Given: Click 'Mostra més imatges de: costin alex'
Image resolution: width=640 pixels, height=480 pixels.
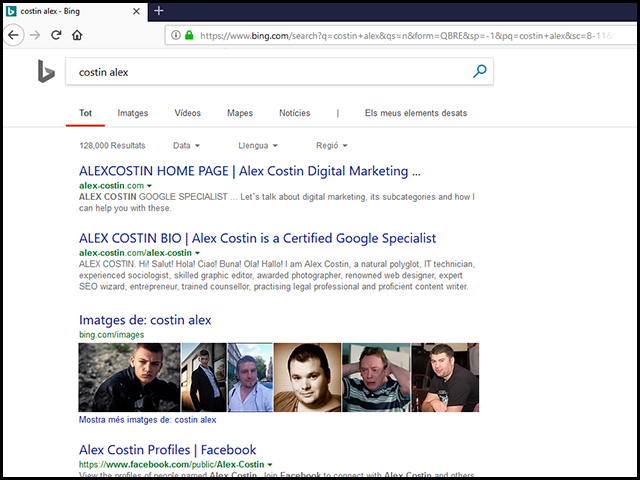Looking at the screenshot, I should tap(148, 420).
